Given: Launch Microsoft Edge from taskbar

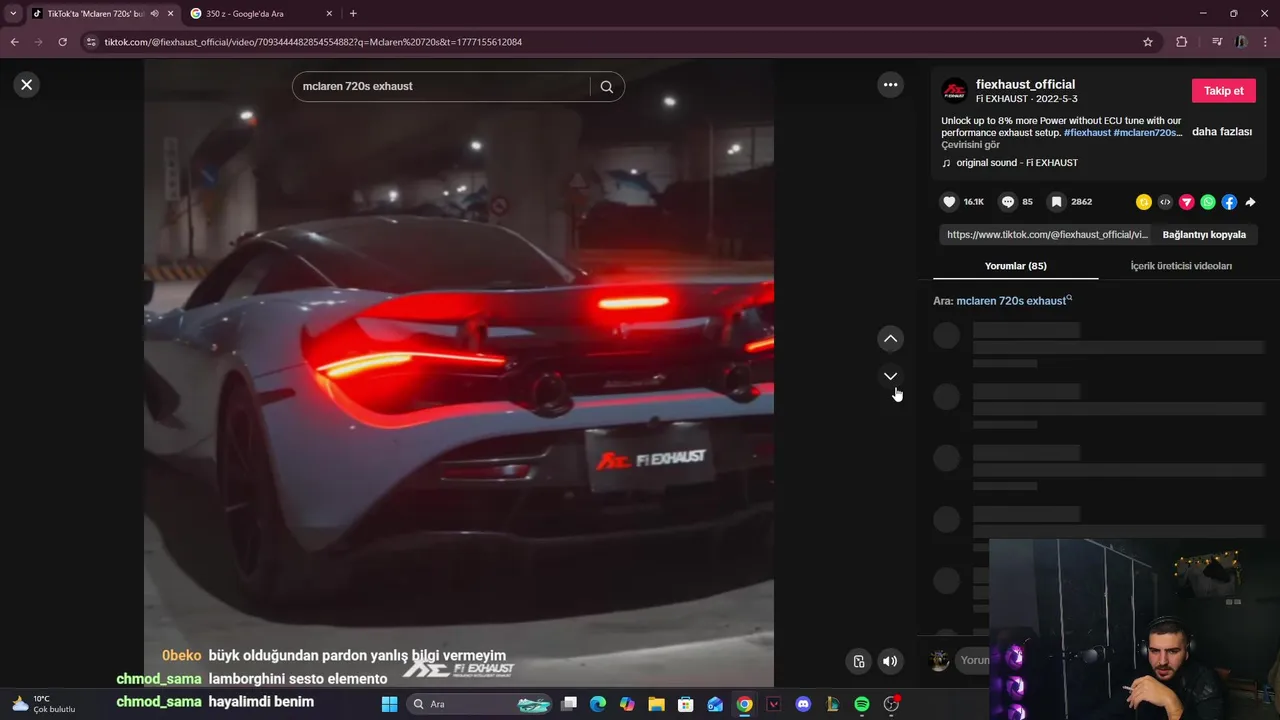Looking at the screenshot, I should pos(598,704).
